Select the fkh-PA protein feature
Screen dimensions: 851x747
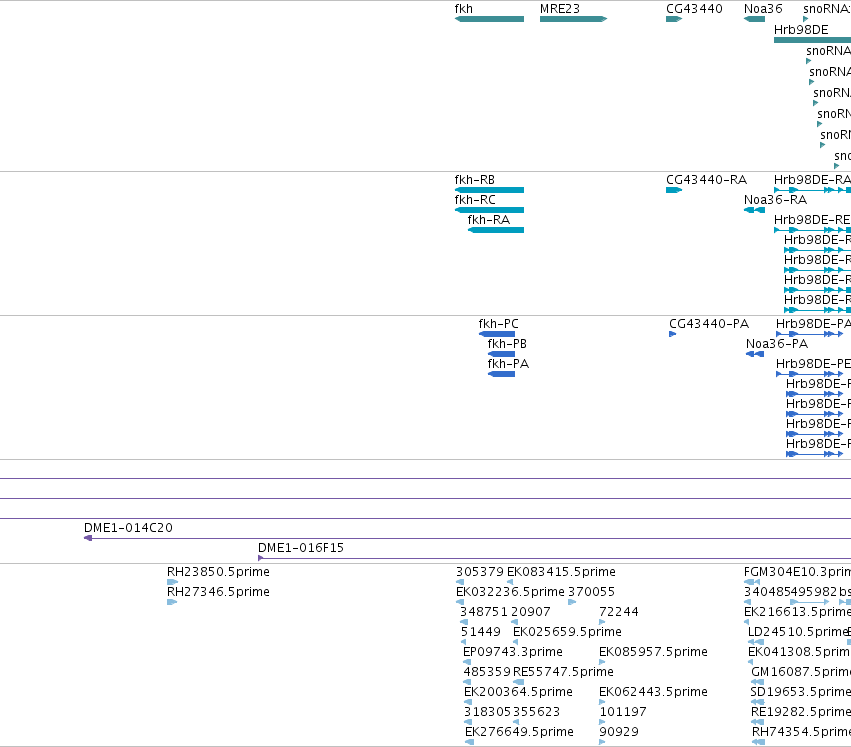(501, 374)
